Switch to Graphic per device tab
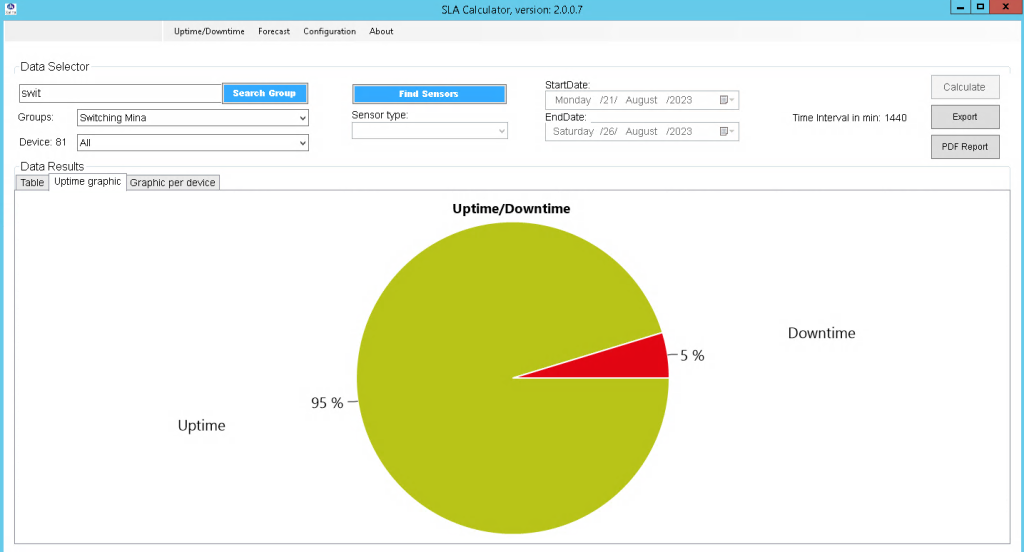The image size is (1024, 552). [x=172, y=183]
